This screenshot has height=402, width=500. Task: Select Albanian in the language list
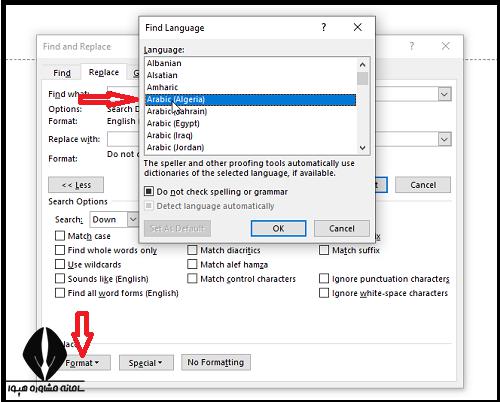[x=251, y=63]
